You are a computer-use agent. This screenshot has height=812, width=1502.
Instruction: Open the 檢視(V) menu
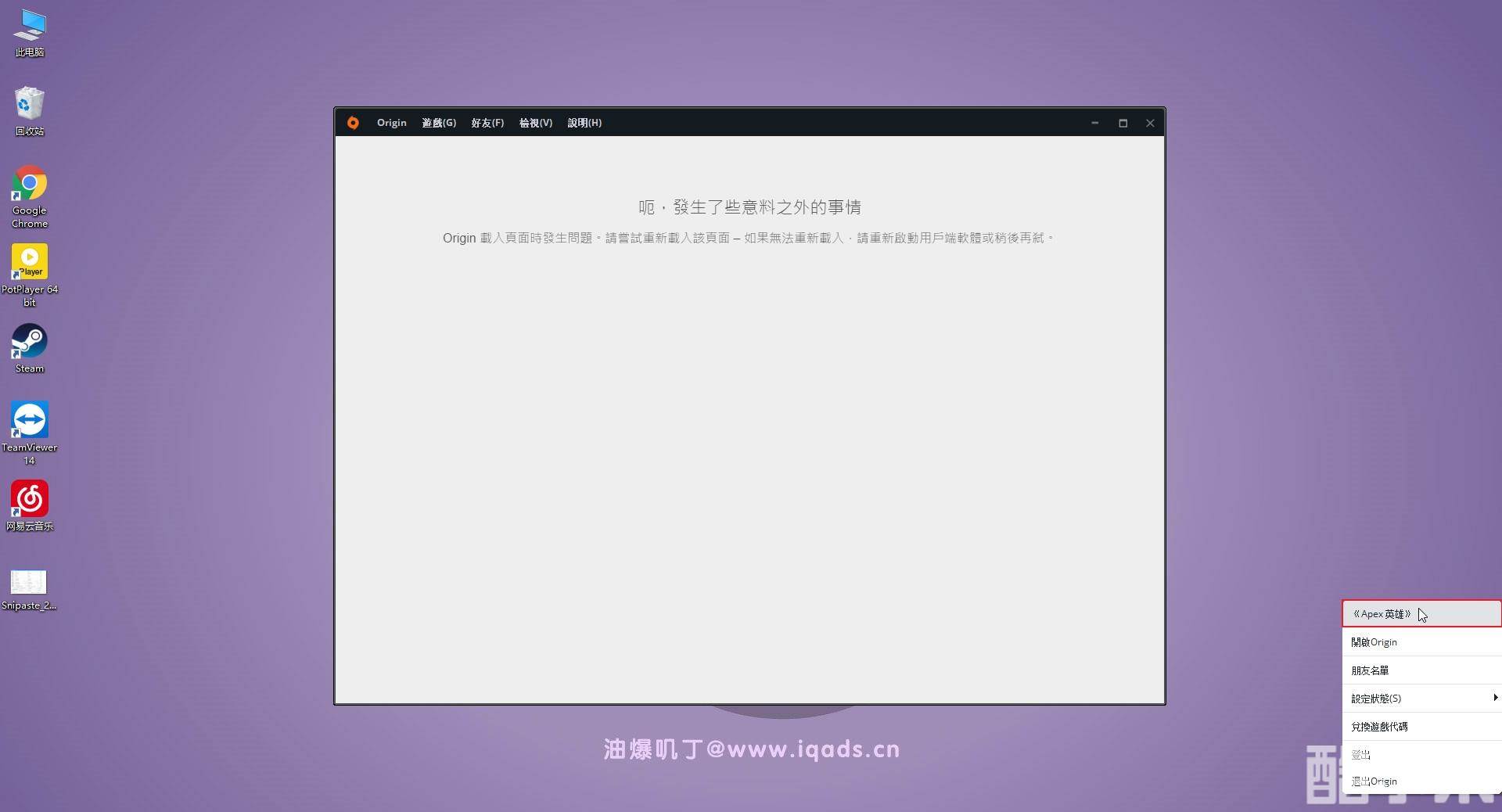(x=536, y=123)
